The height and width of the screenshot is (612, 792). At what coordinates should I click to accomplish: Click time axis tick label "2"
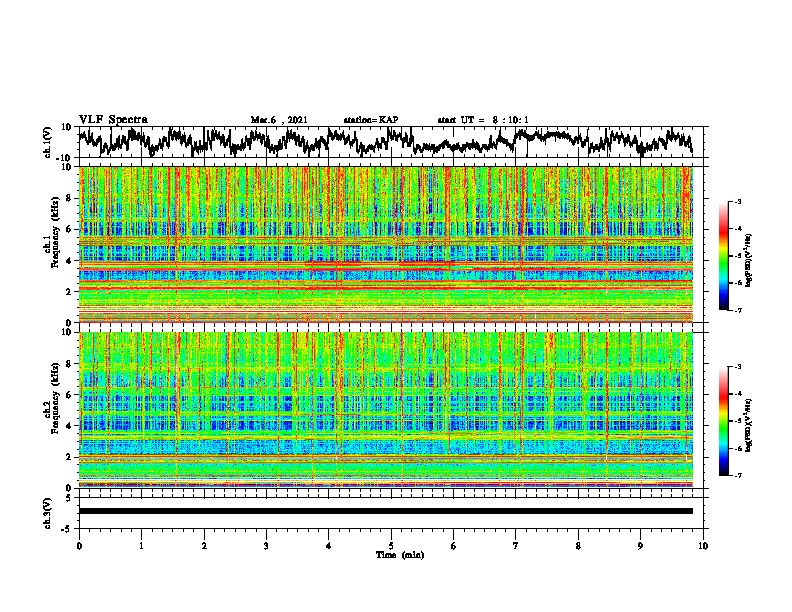coord(204,546)
